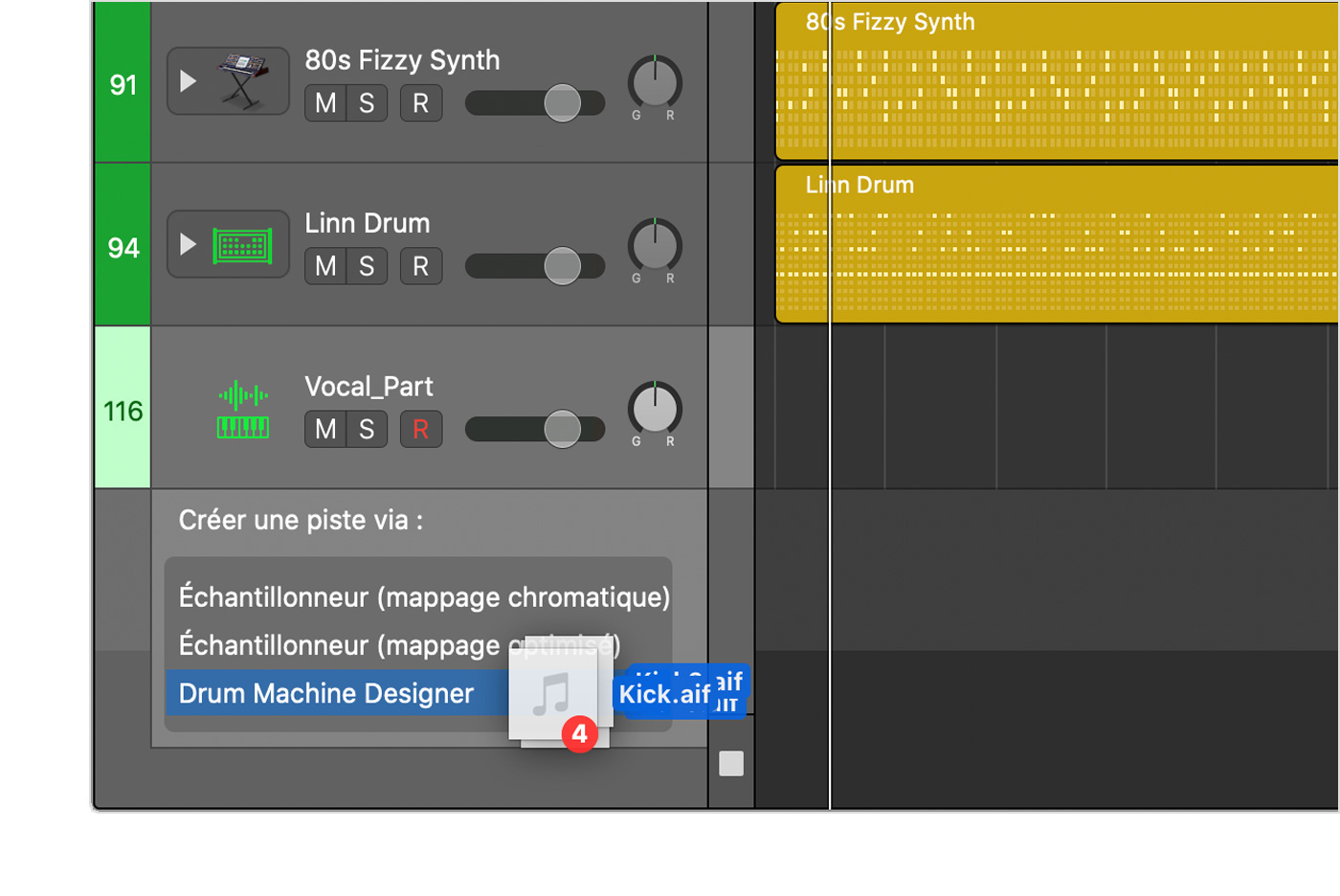The height and width of the screenshot is (896, 1340).
Task: Click the music file drag icon
Action: click(x=555, y=696)
